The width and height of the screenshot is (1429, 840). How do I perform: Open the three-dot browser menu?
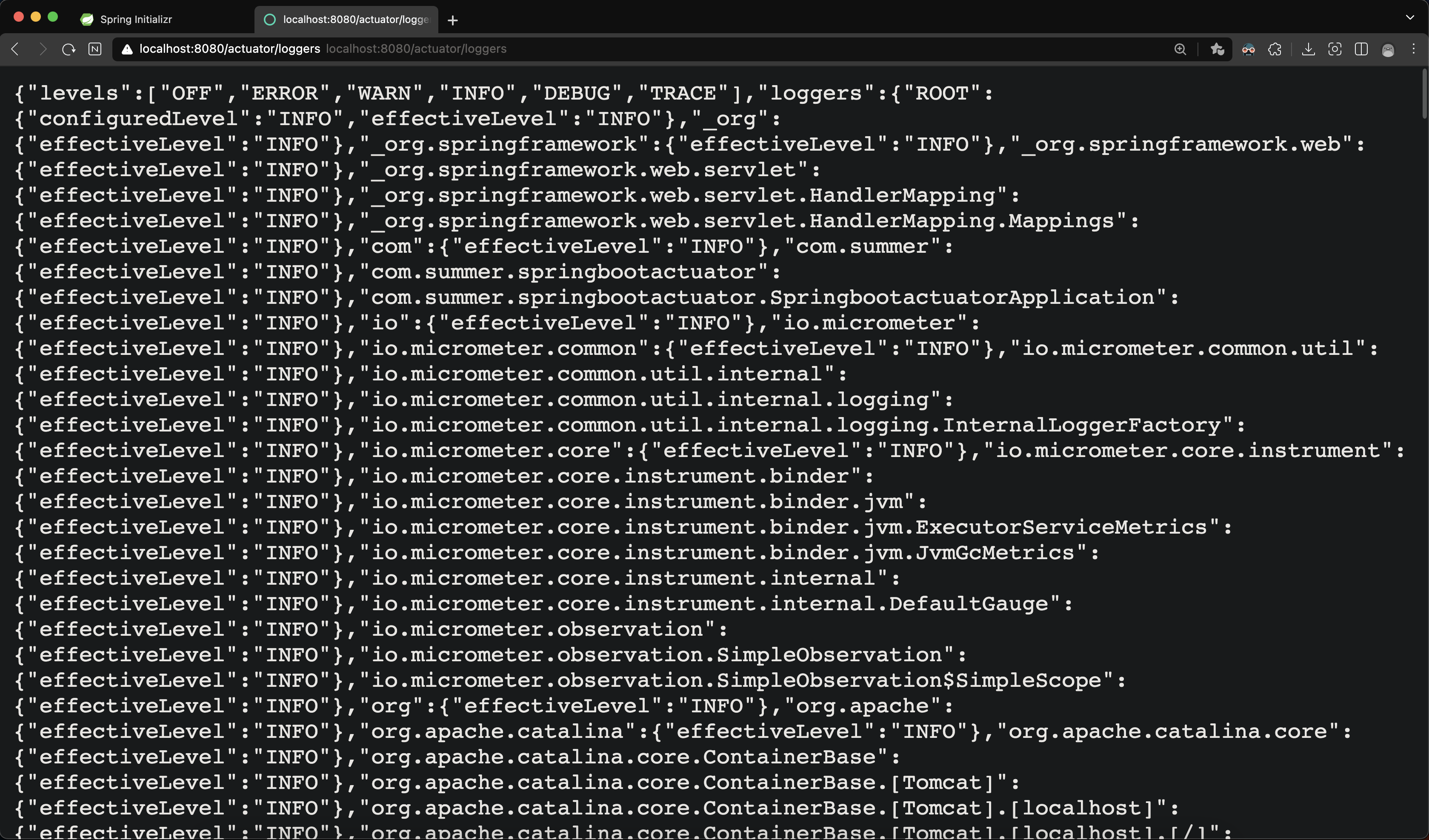1414,49
